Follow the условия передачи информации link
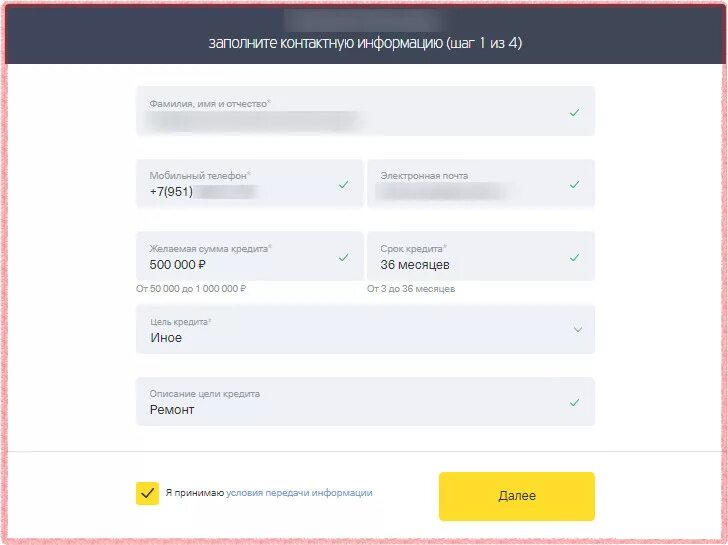 coord(299,493)
